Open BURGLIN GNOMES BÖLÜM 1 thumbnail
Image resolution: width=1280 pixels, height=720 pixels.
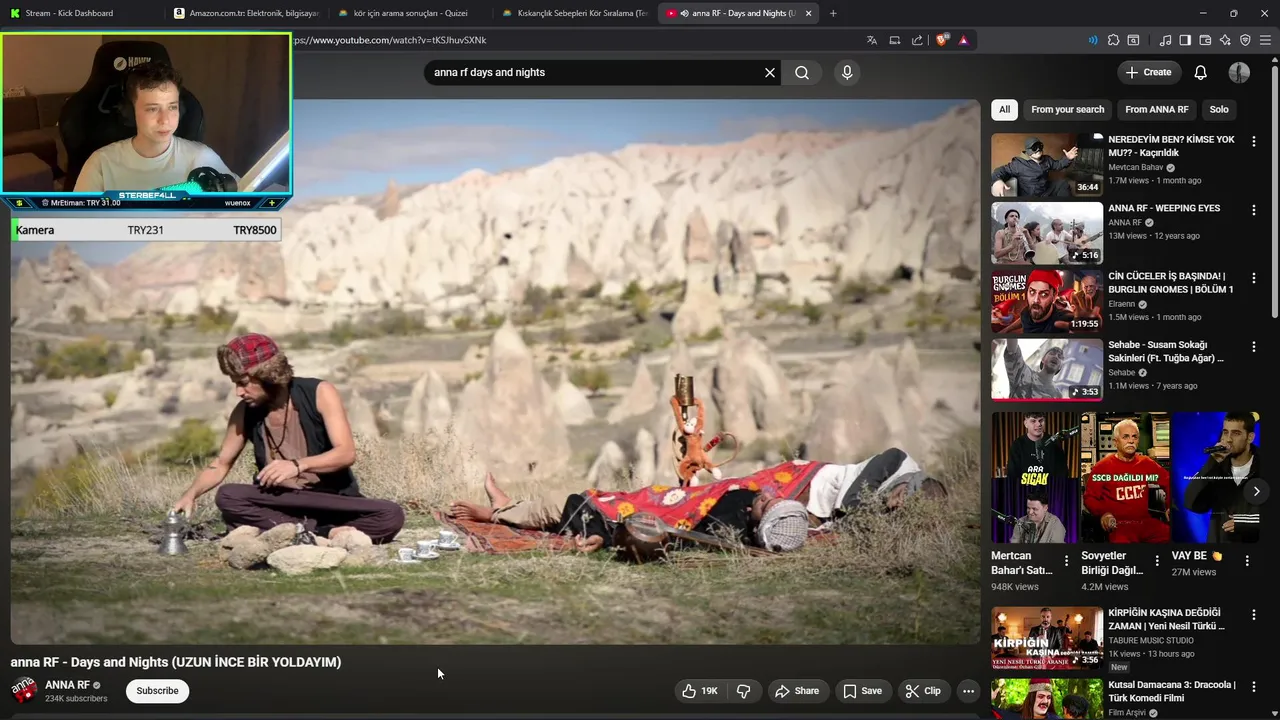[1047, 301]
